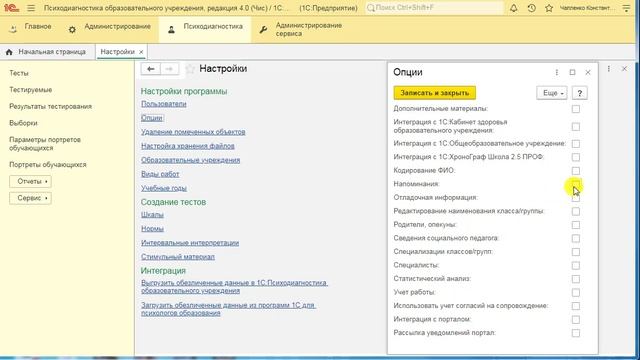This screenshot has width=640, height=360.
Task: Enable Дополнительные материалы checkbox
Action: [x=576, y=109]
